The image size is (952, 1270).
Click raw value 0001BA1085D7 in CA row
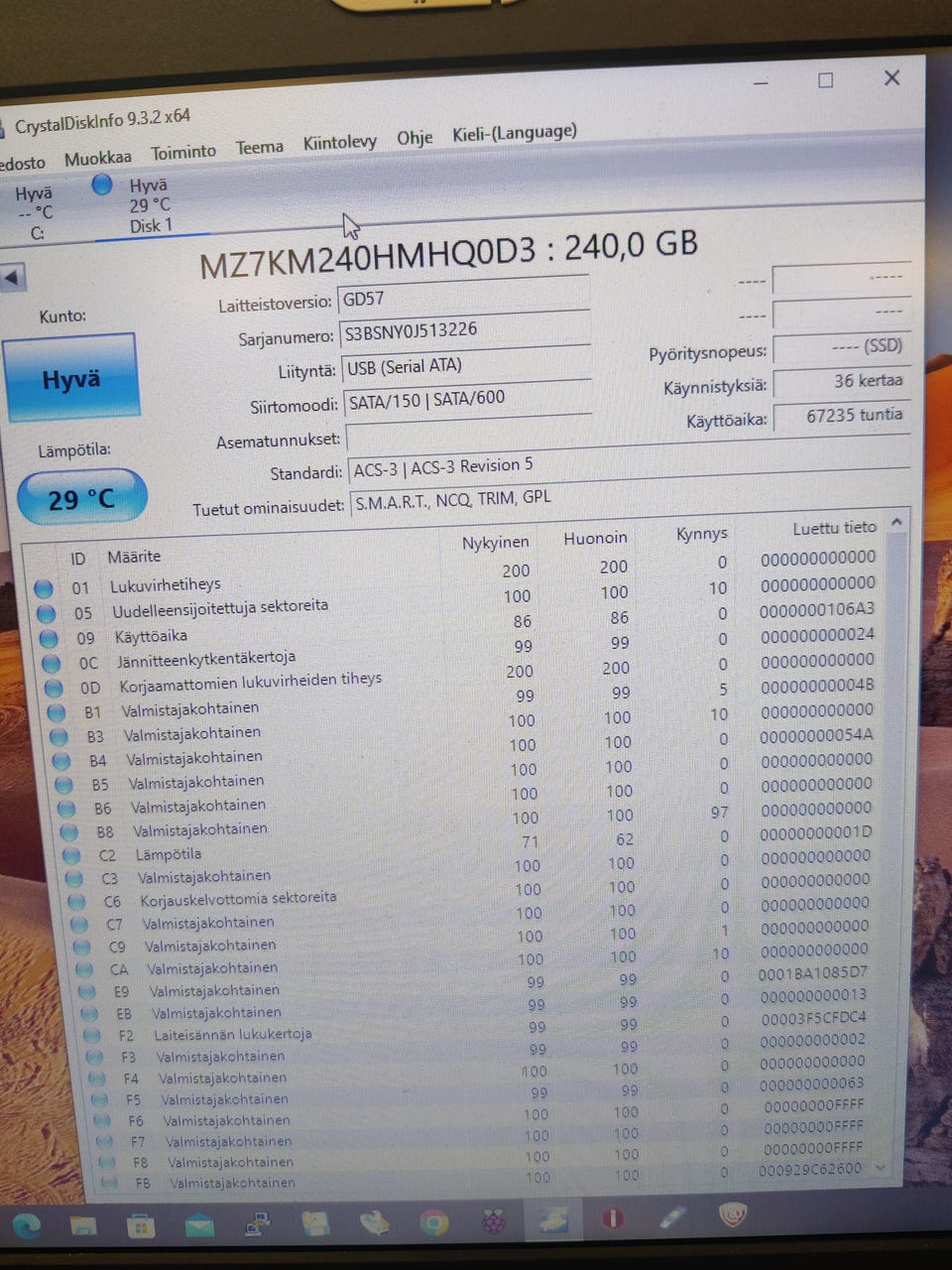tap(812, 973)
